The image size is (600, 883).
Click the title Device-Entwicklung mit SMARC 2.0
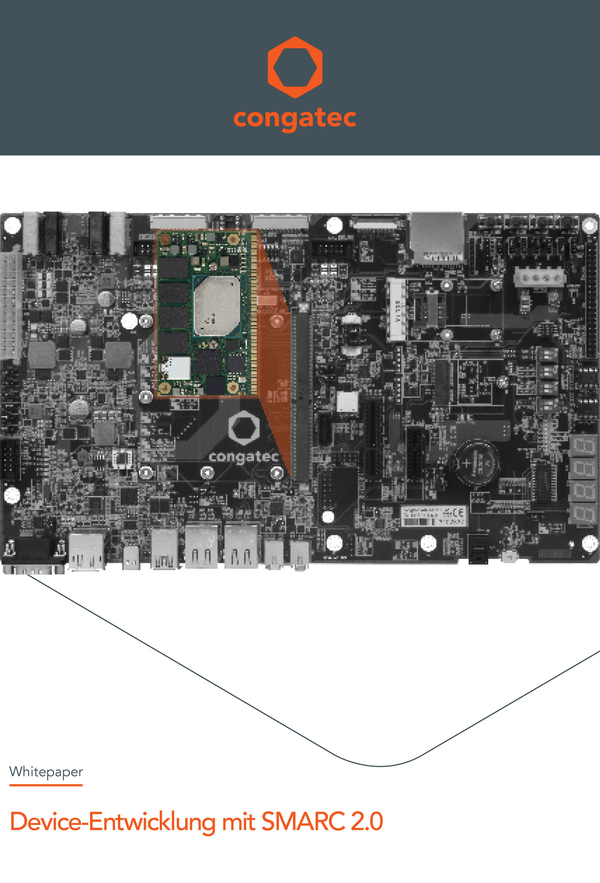[x=196, y=822]
